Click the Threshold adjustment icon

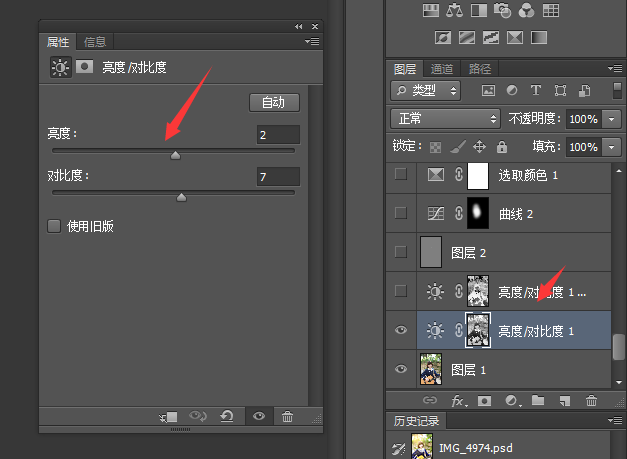tap(491, 38)
